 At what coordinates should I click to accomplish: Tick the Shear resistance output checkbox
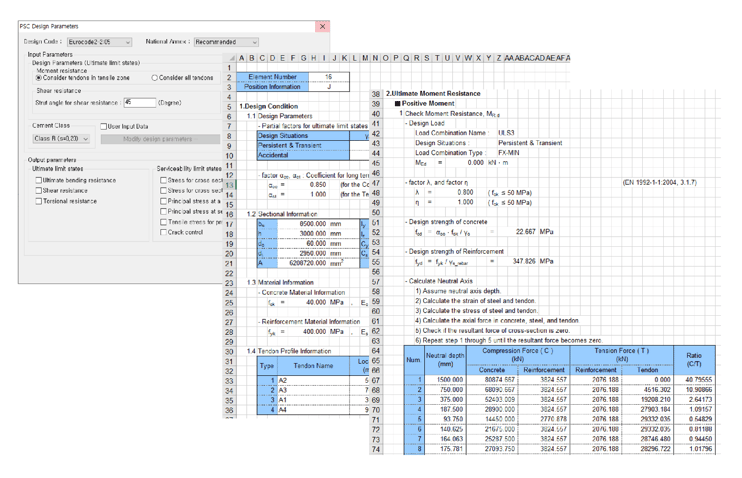(x=38, y=190)
